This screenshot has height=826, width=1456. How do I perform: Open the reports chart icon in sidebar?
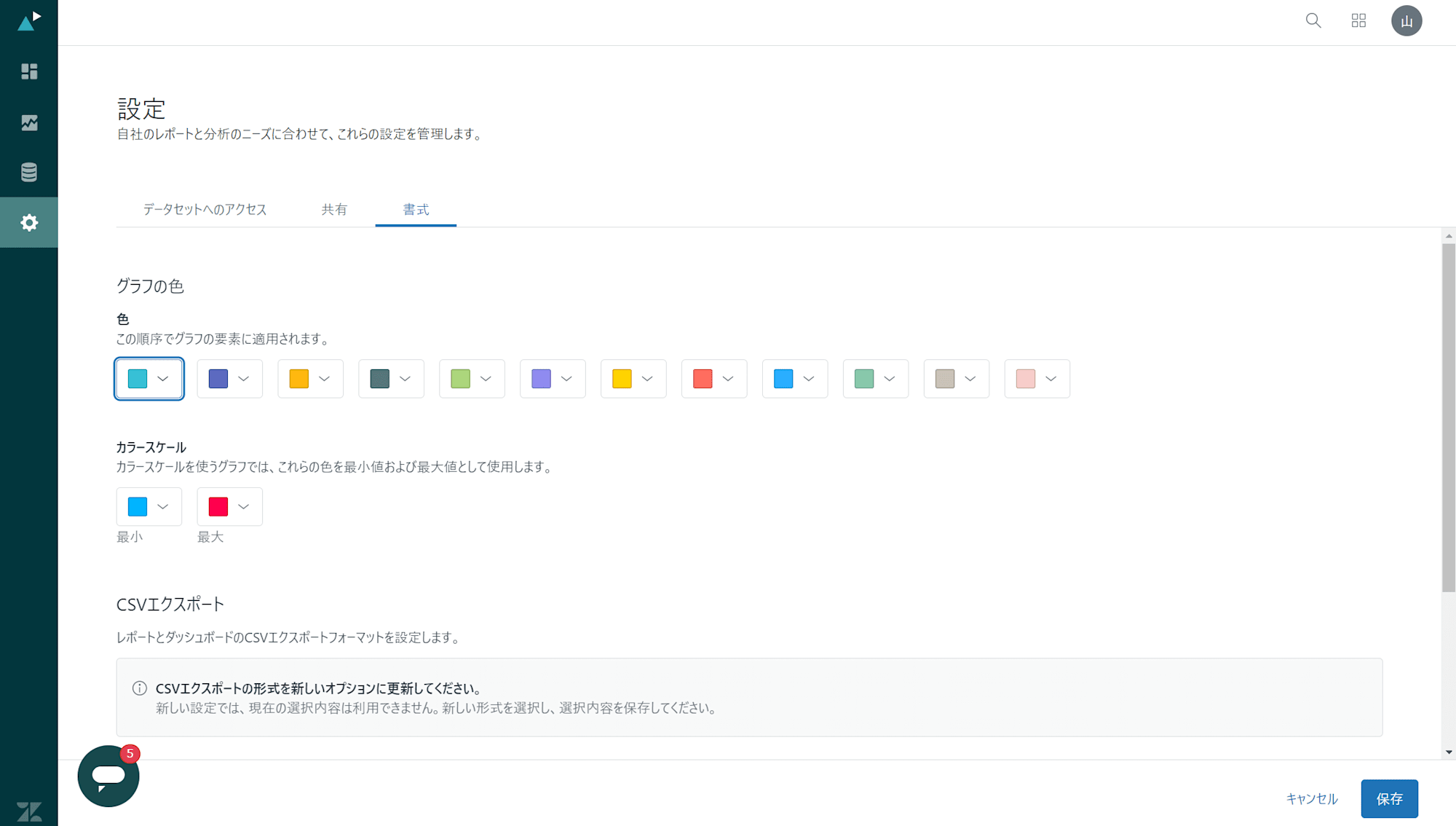click(x=29, y=122)
